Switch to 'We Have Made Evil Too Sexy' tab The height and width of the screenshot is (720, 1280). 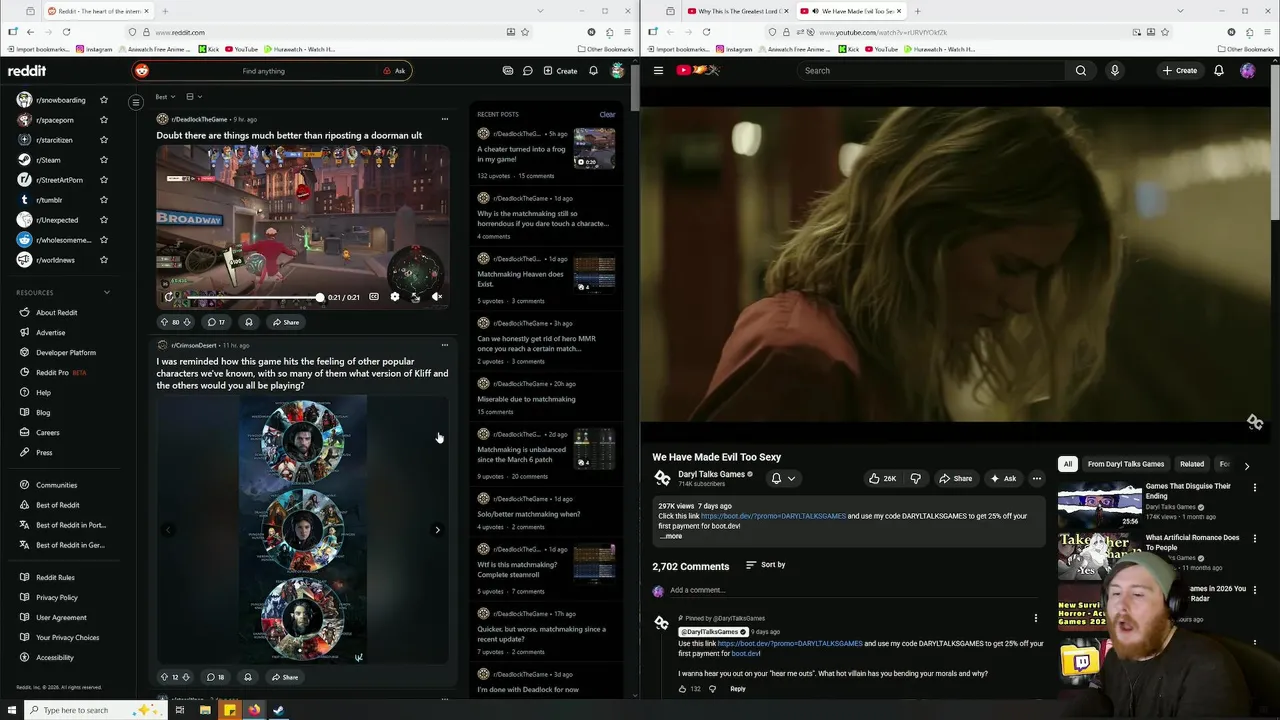[x=853, y=11]
